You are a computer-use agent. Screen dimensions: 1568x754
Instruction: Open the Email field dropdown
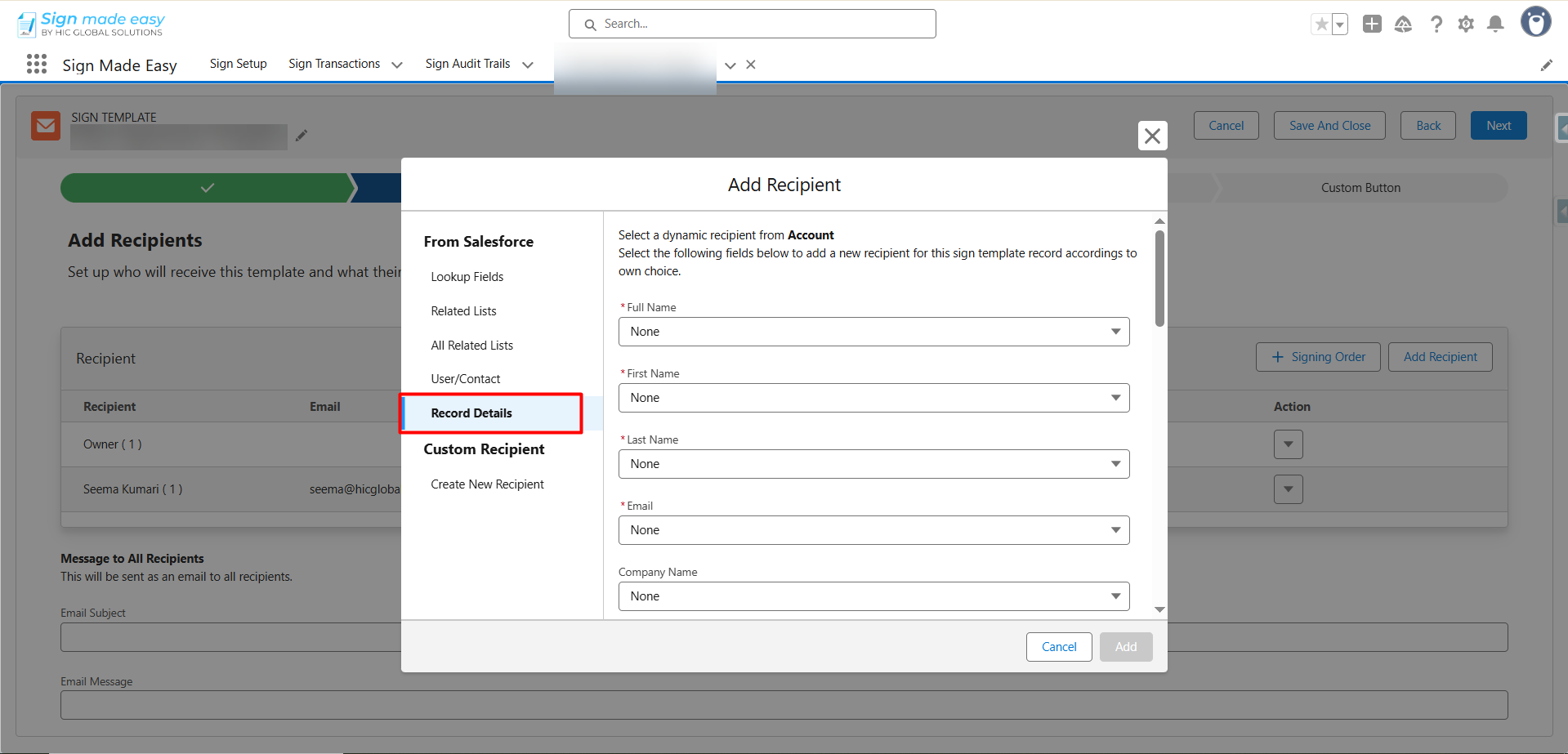click(873, 530)
